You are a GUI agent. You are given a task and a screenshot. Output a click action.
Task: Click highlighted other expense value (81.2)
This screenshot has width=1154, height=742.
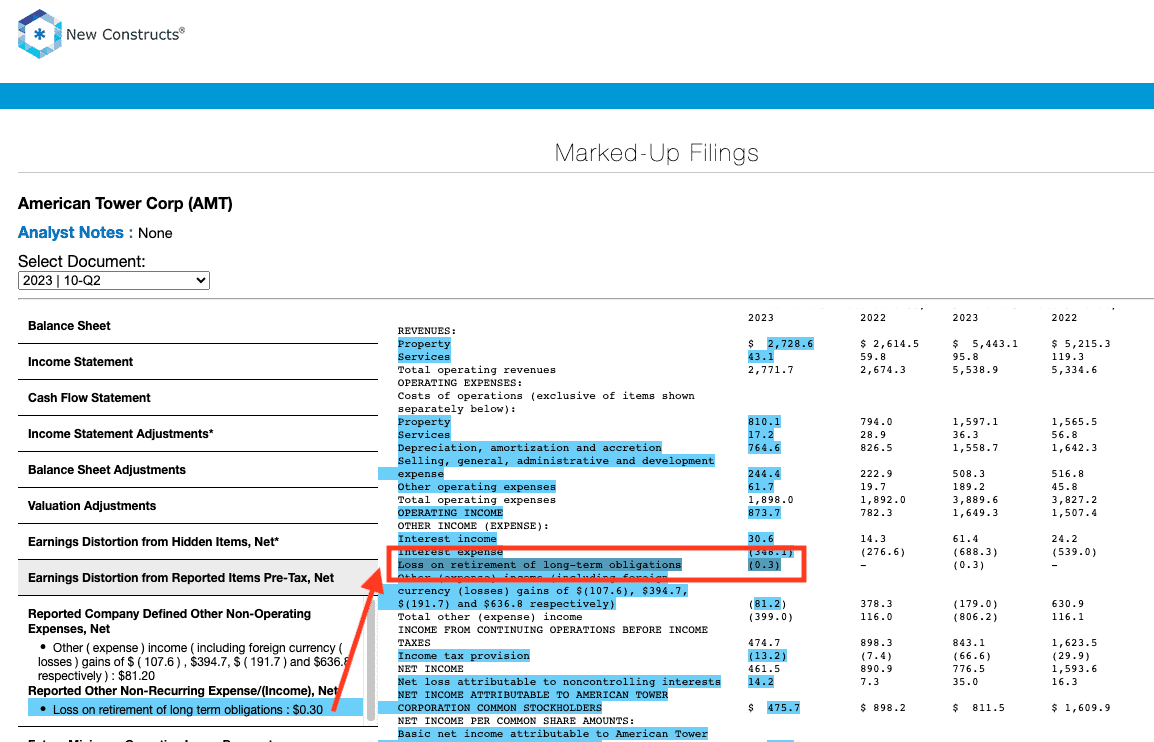[x=768, y=604]
